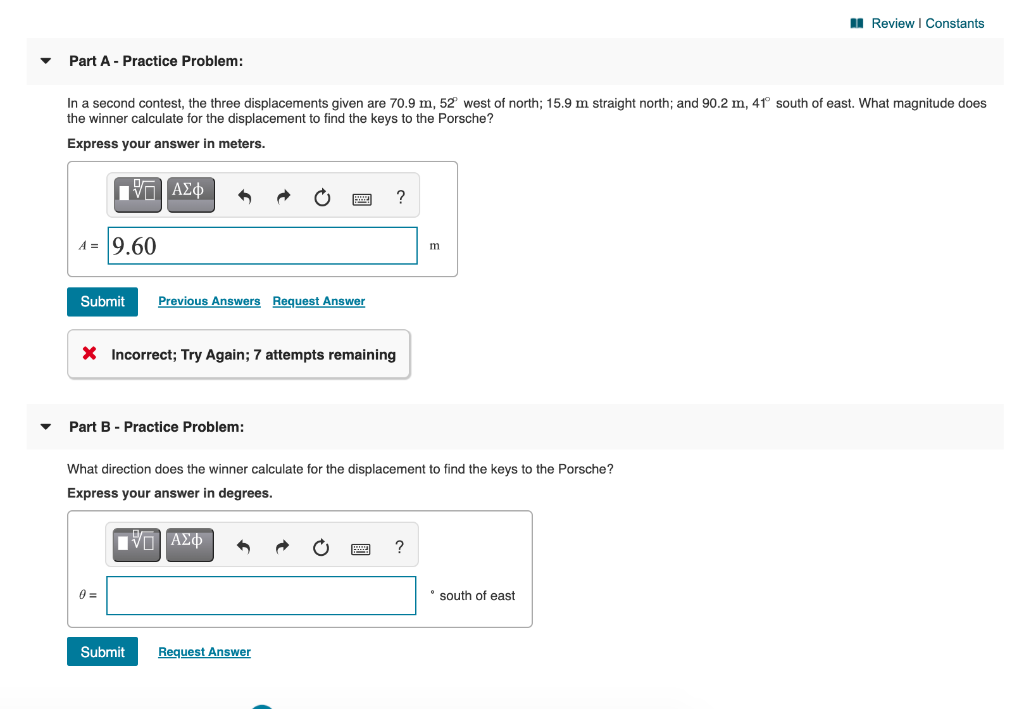Open the math template palette in Part B
This screenshot has width=1024, height=709.
click(135, 544)
